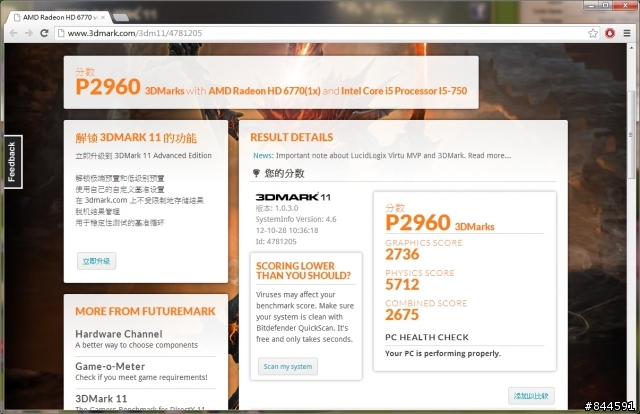Open the Read more... news link
Viewport: 640px width, 414px height.
[489, 156]
